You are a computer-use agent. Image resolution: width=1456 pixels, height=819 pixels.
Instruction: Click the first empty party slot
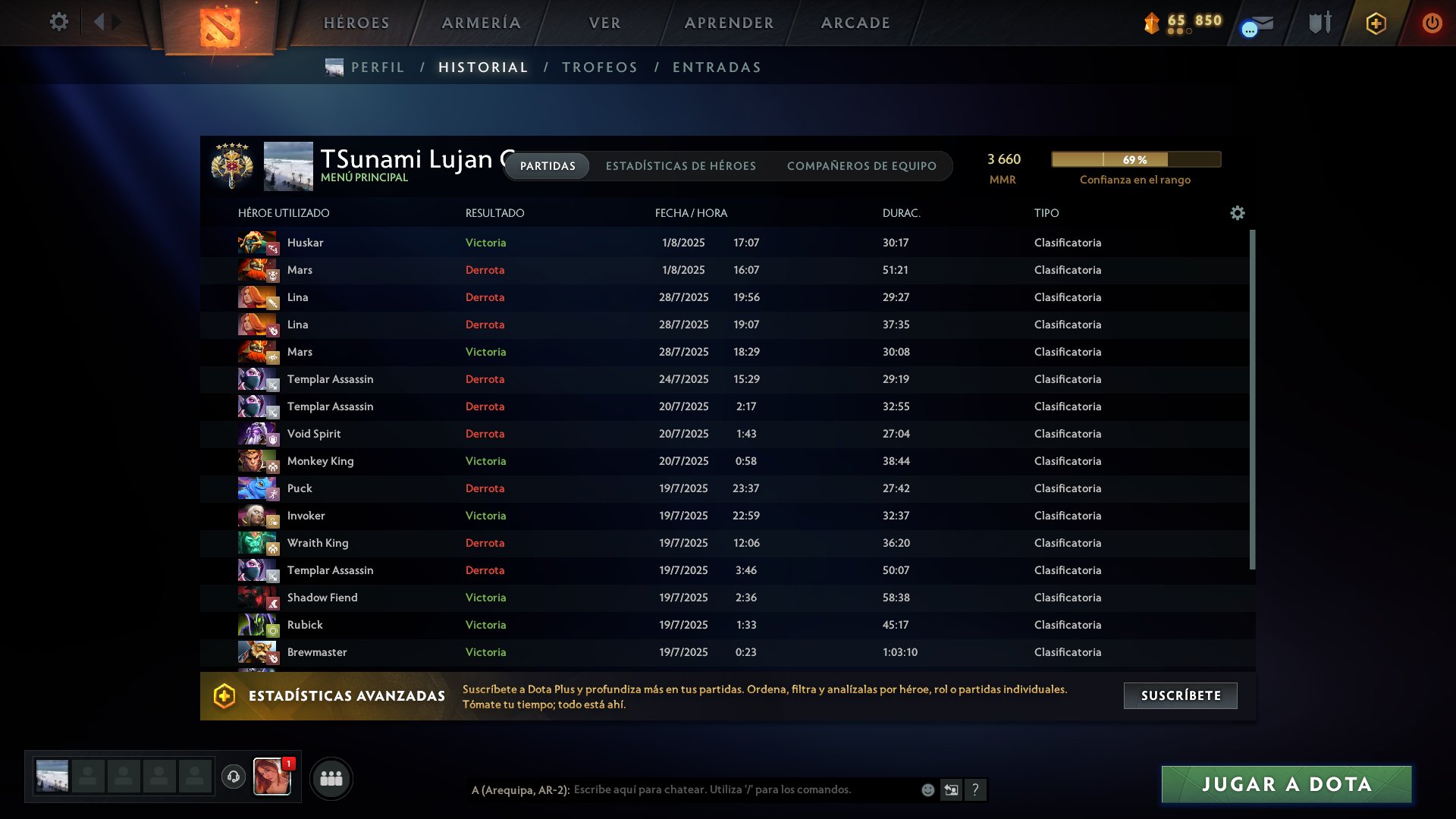[x=88, y=777]
